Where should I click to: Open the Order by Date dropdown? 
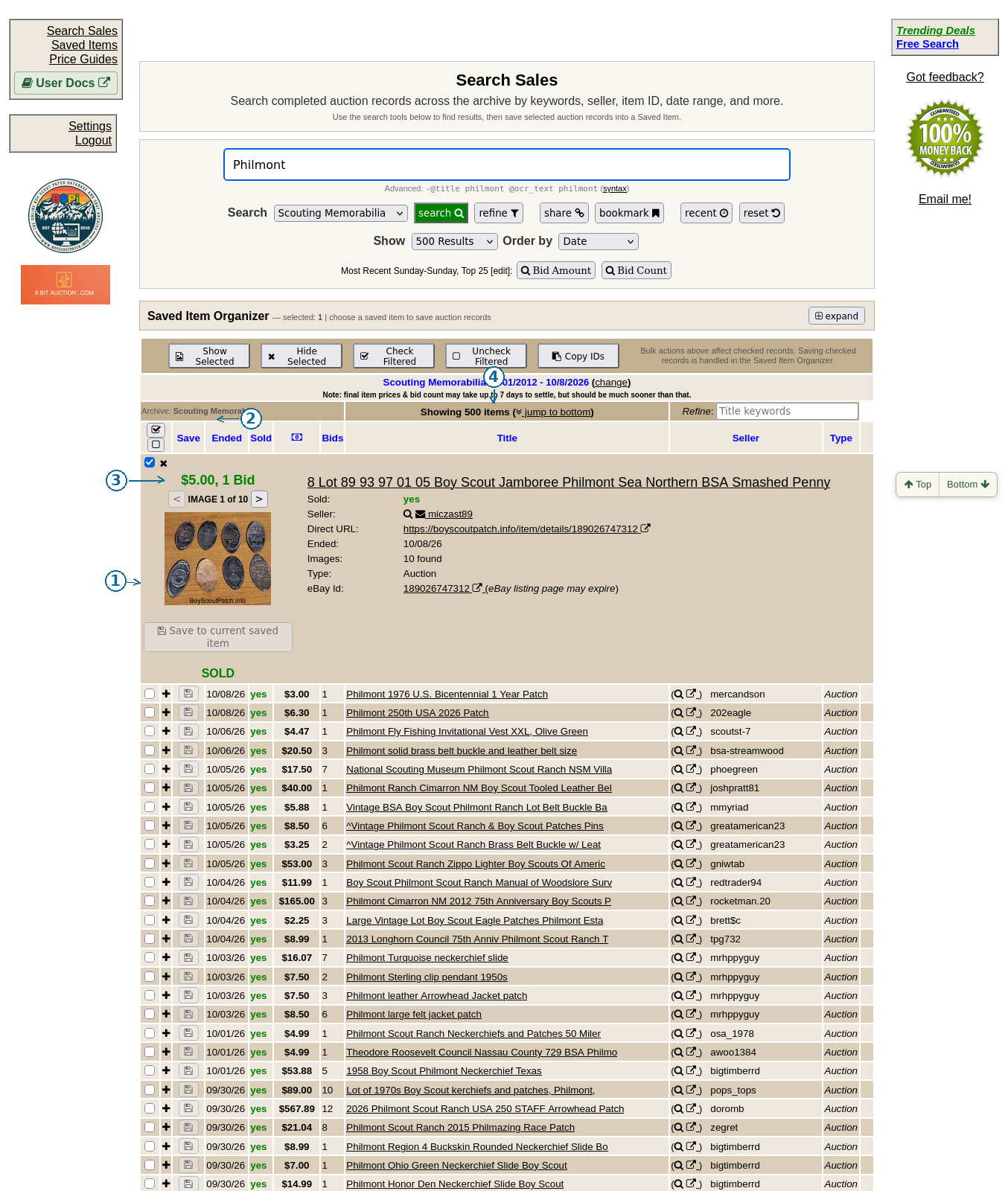click(599, 241)
